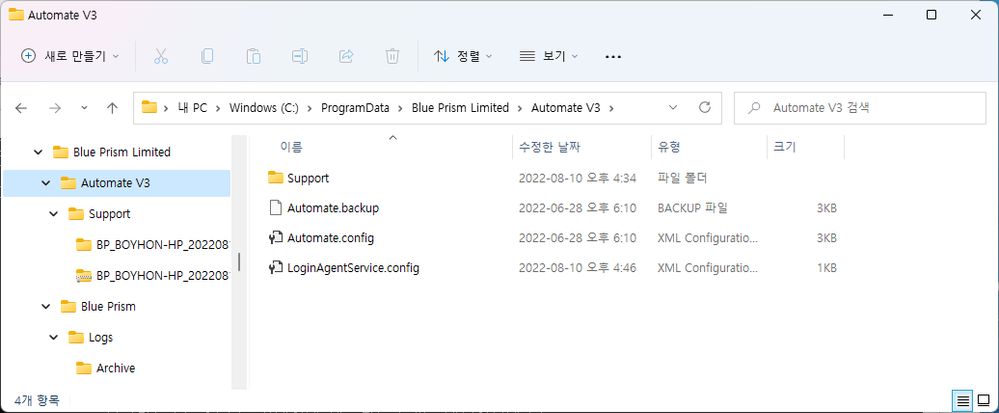
Task: Click Automate V3 breadcrumb
Action: pyautogui.click(x=566, y=108)
